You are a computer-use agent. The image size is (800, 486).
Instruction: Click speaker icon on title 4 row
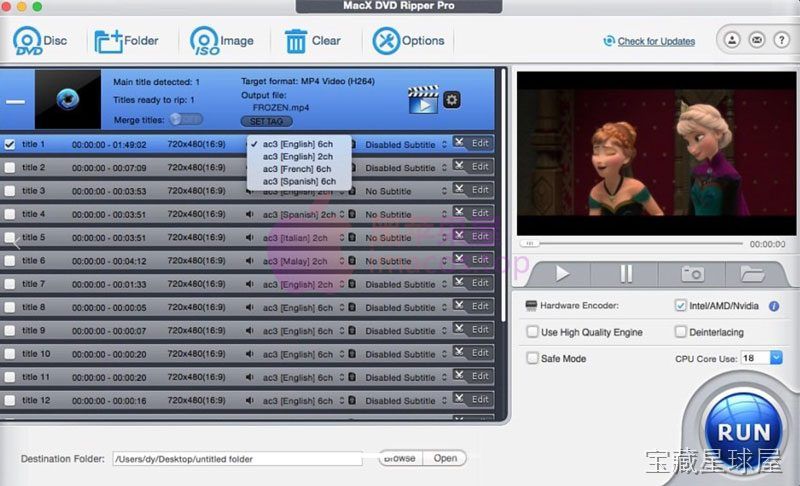[249, 214]
